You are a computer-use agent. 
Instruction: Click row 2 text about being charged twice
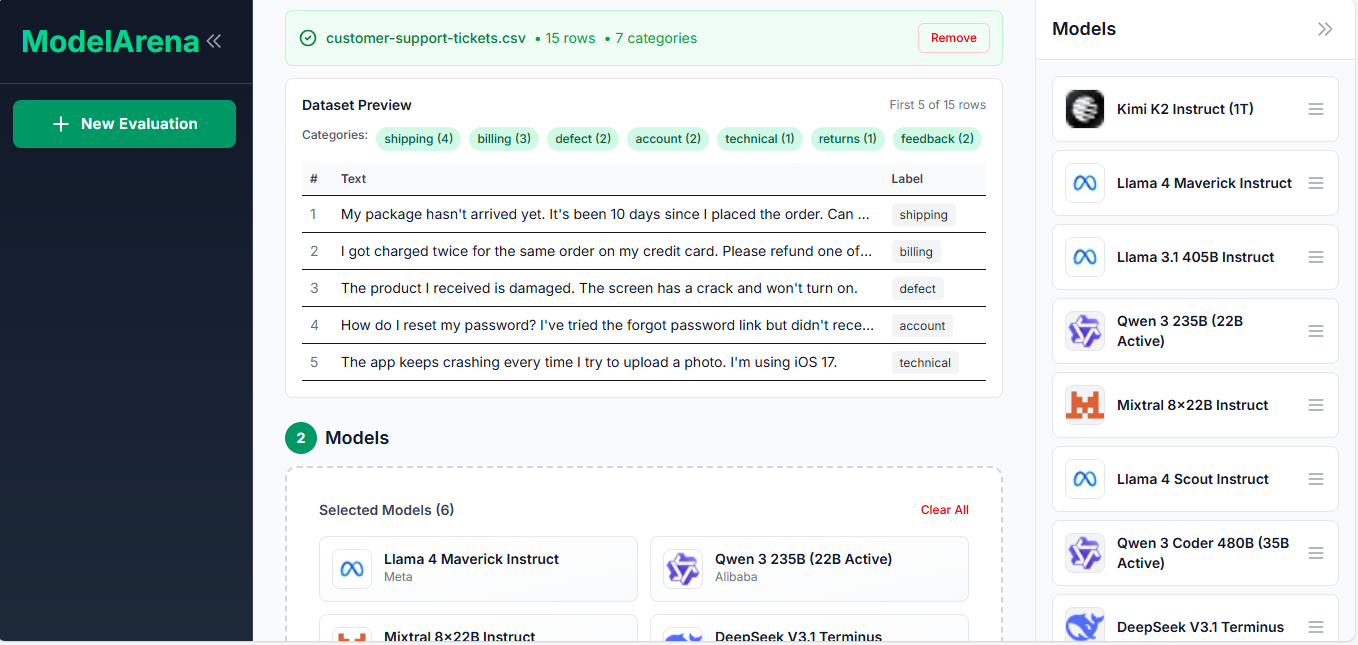(x=606, y=251)
